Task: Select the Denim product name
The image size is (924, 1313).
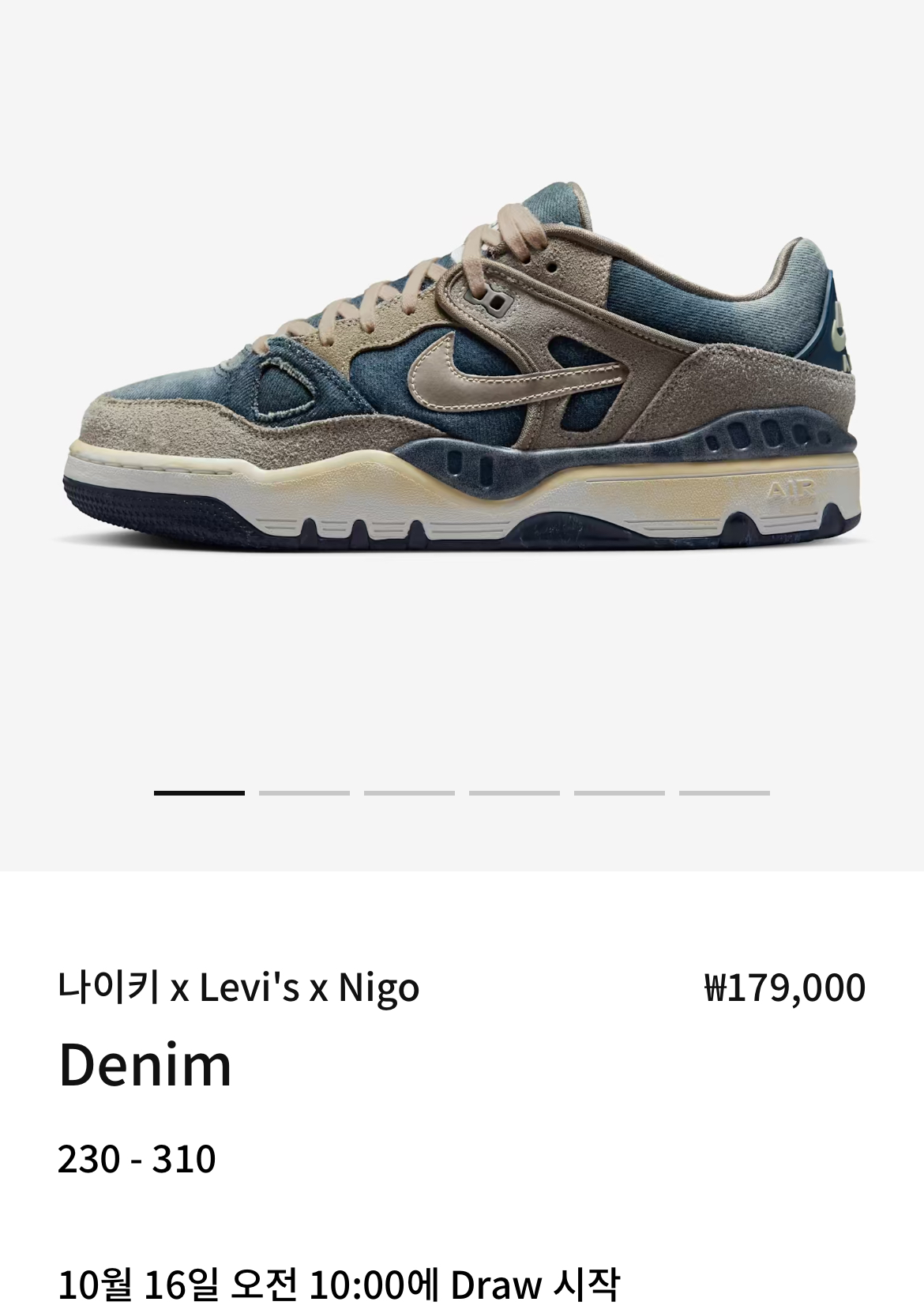Action: [145, 1066]
